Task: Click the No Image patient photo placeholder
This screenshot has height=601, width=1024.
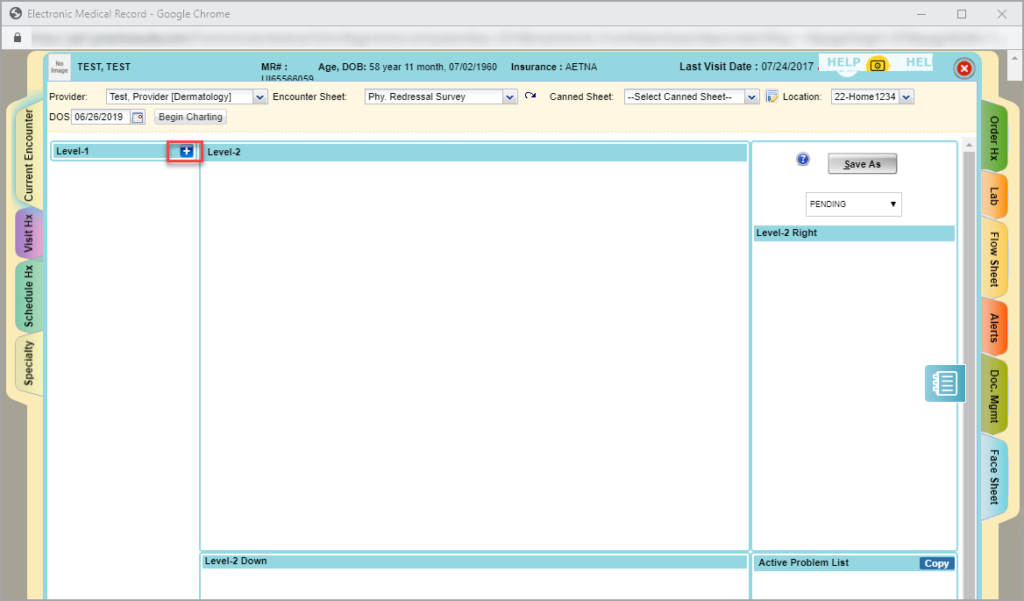Action: [x=59, y=67]
